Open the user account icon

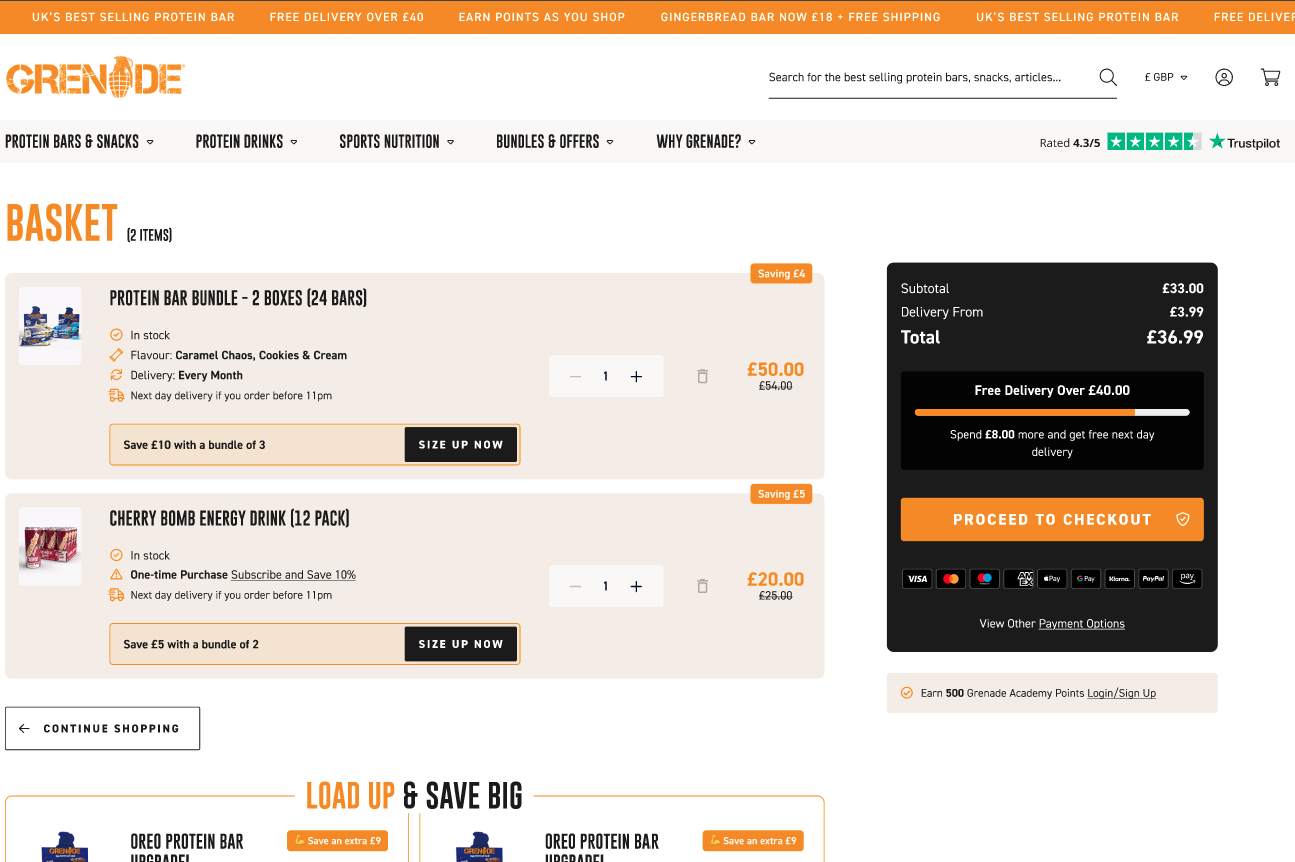1223,78
